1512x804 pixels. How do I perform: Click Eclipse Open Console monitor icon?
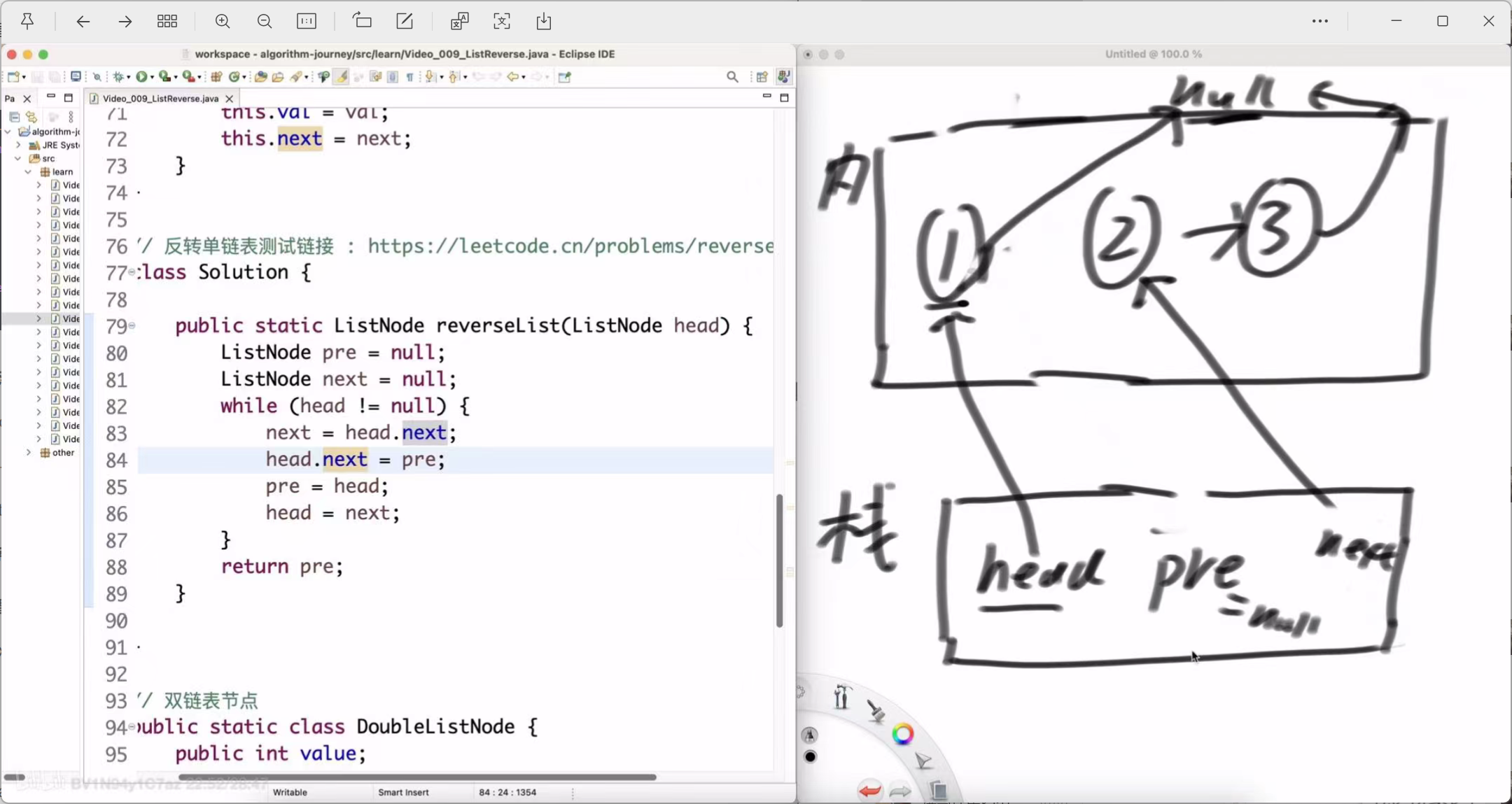[x=76, y=76]
